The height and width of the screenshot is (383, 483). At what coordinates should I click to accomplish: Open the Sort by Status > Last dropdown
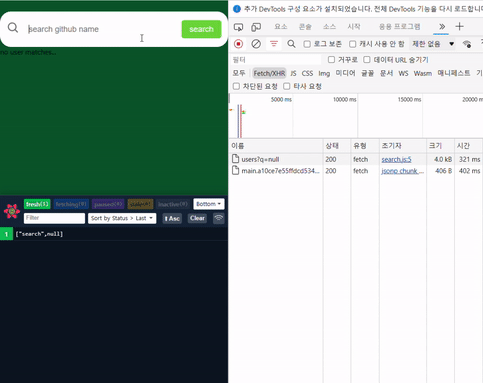(122, 218)
